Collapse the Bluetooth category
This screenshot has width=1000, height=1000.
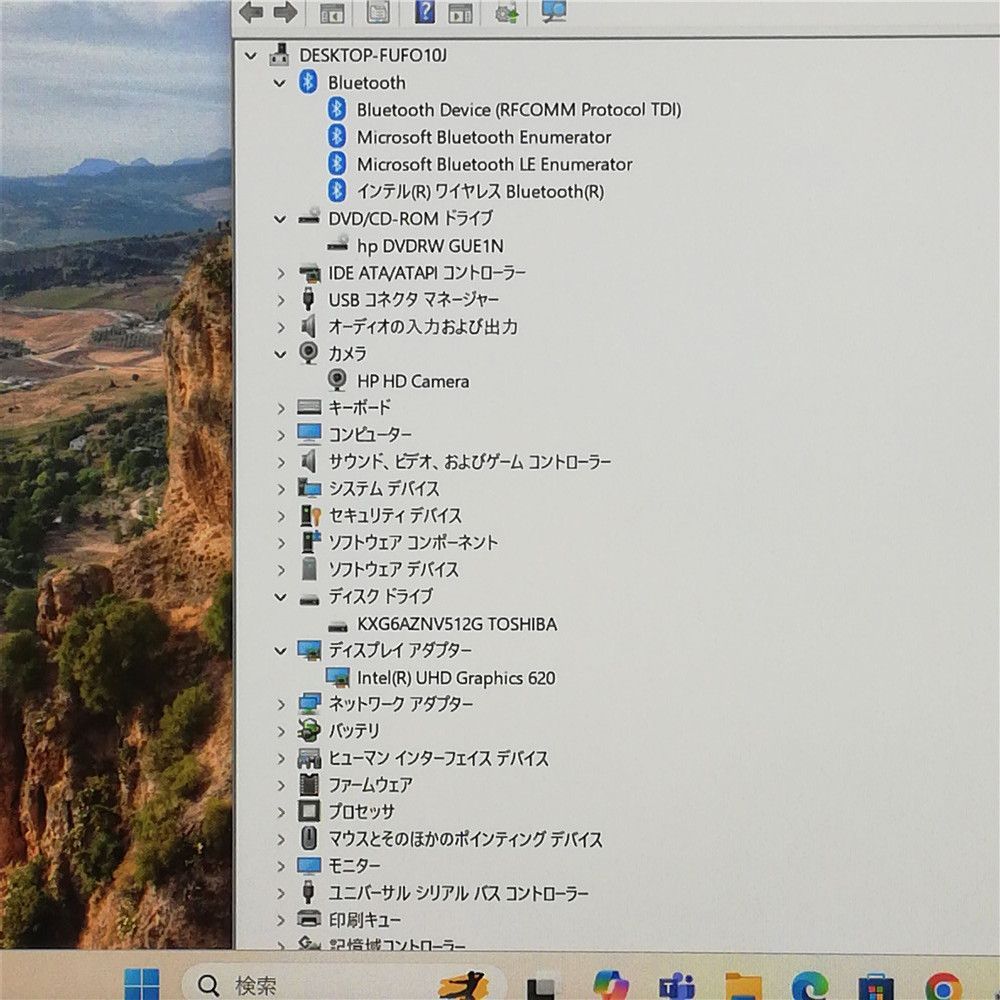pos(280,83)
